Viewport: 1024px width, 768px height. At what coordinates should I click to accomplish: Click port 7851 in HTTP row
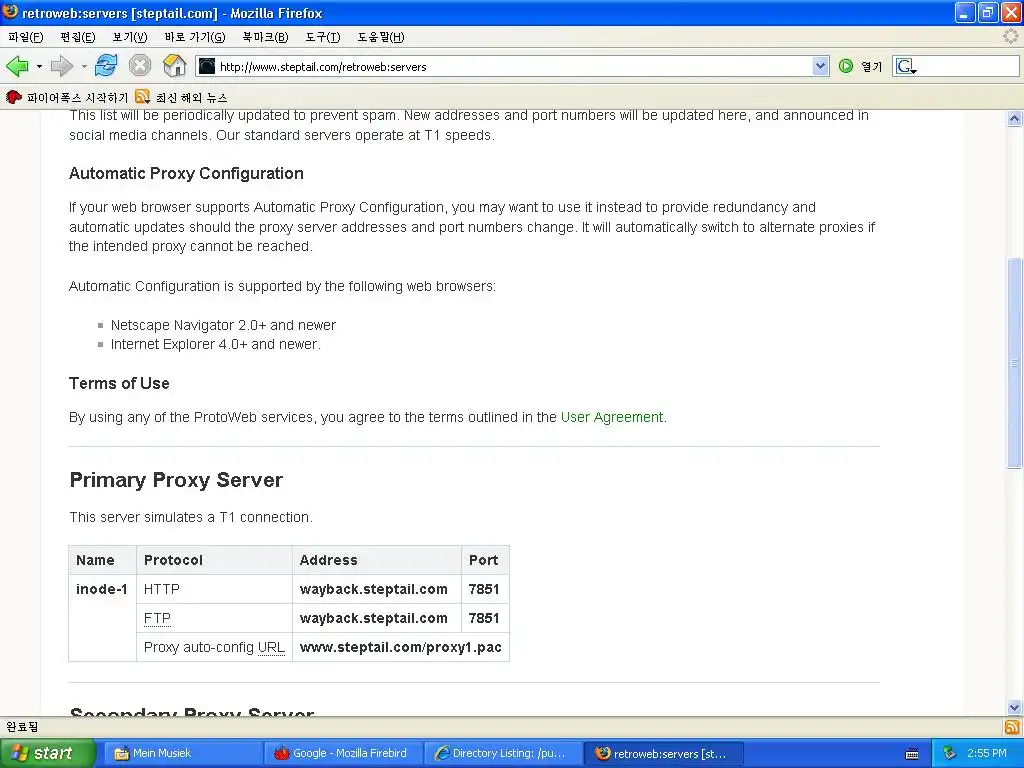point(484,589)
